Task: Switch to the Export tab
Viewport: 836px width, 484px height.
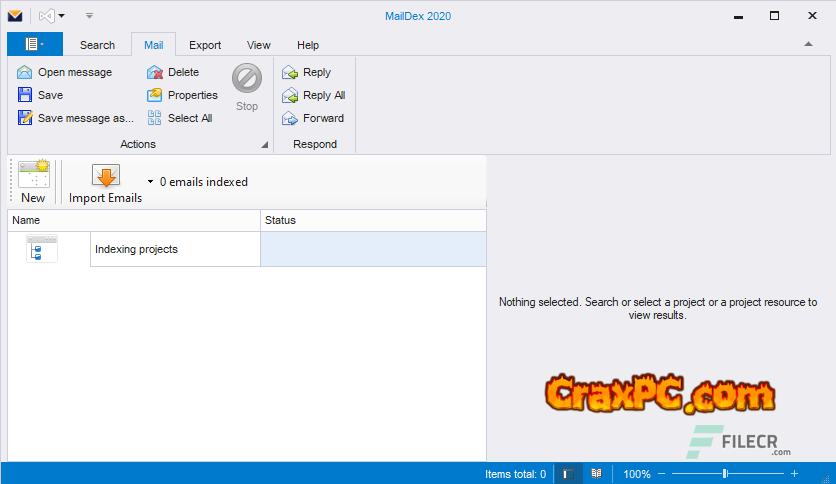Action: (205, 45)
